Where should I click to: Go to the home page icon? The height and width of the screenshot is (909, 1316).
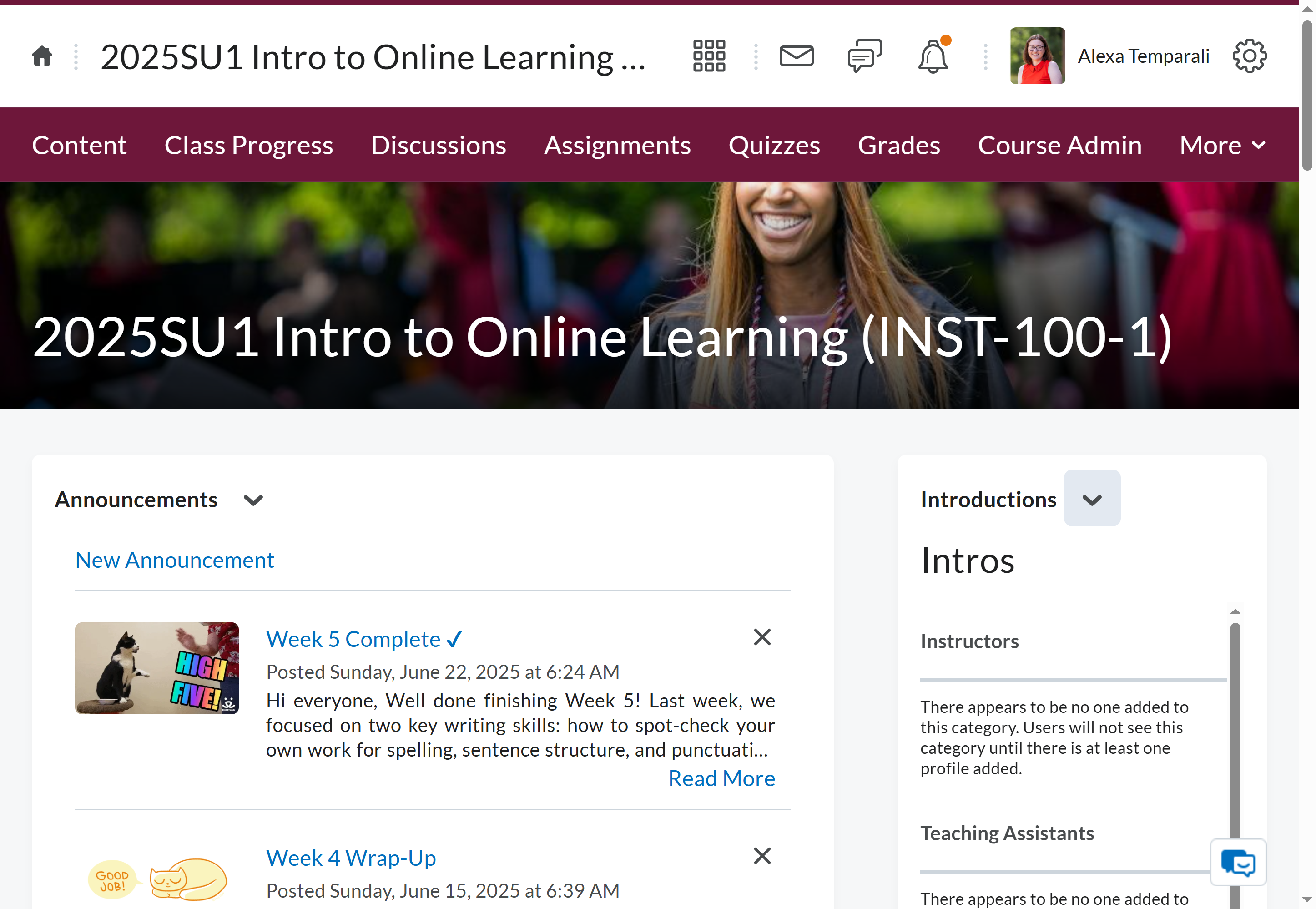click(x=42, y=56)
